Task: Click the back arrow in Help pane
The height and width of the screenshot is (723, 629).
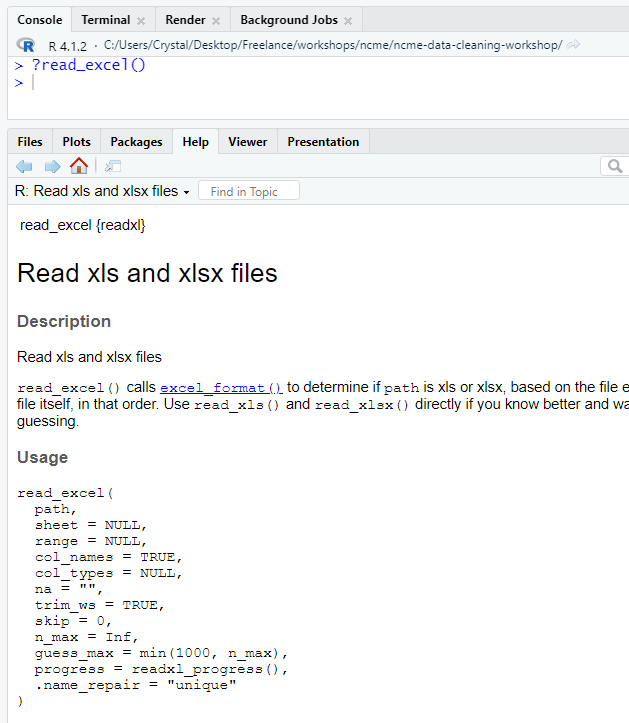Action: coord(25,166)
